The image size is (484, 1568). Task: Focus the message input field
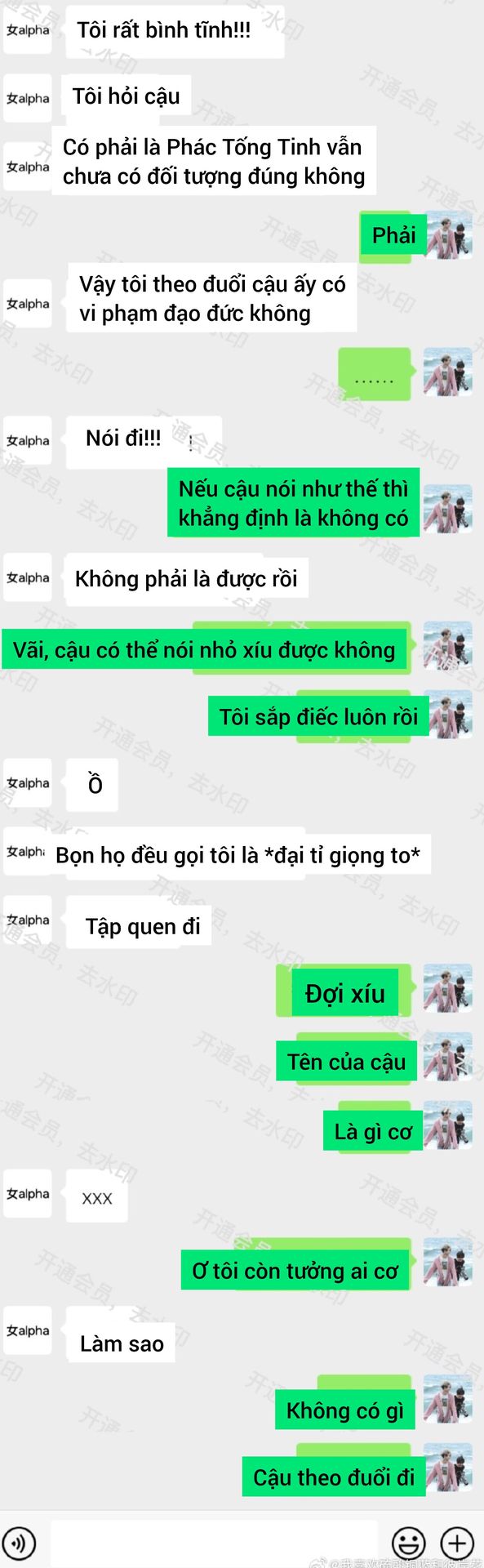pyautogui.click(x=214, y=1543)
